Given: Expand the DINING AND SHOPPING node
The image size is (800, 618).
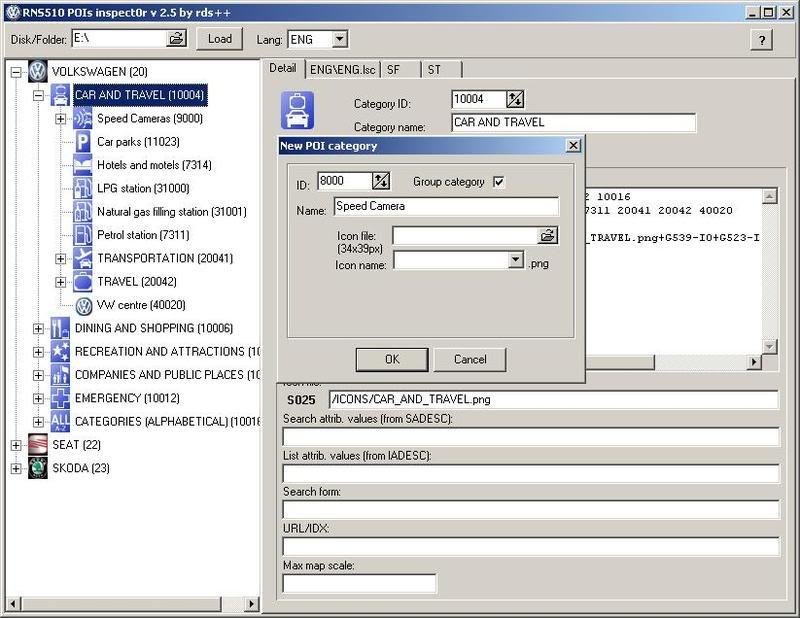Looking at the screenshot, I should tap(38, 329).
